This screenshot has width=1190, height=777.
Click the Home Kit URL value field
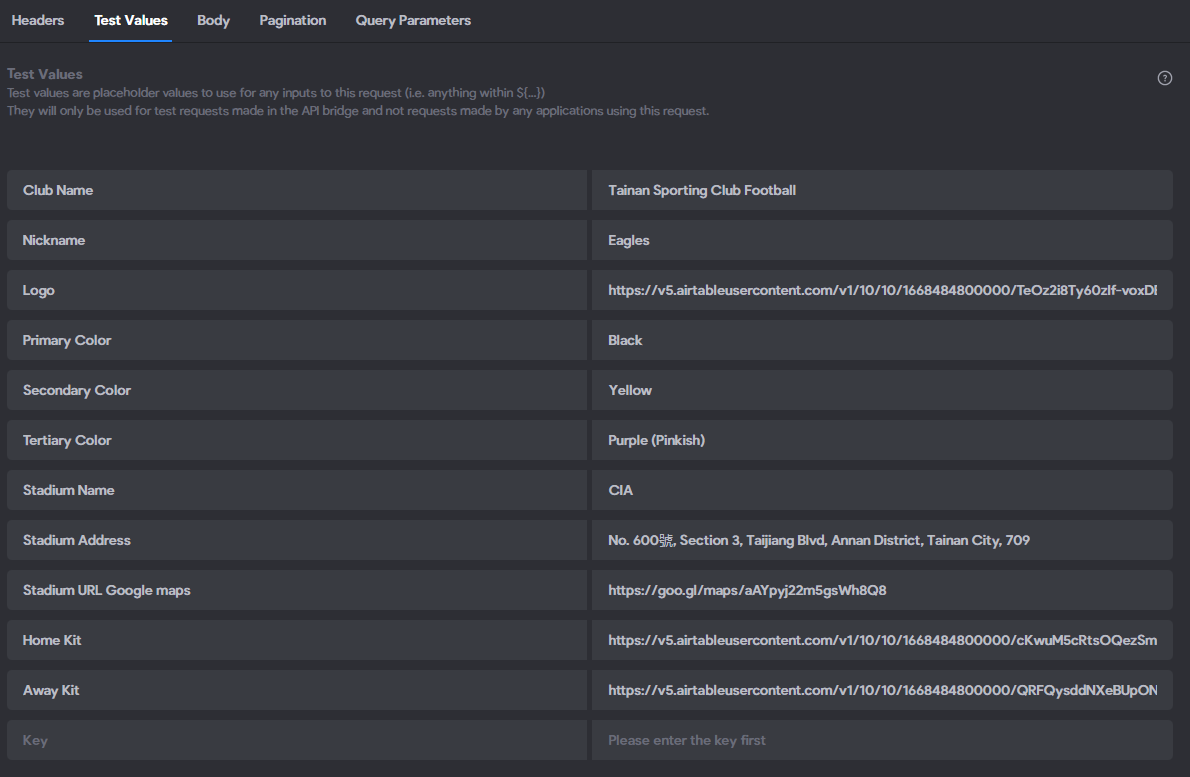[882, 640]
